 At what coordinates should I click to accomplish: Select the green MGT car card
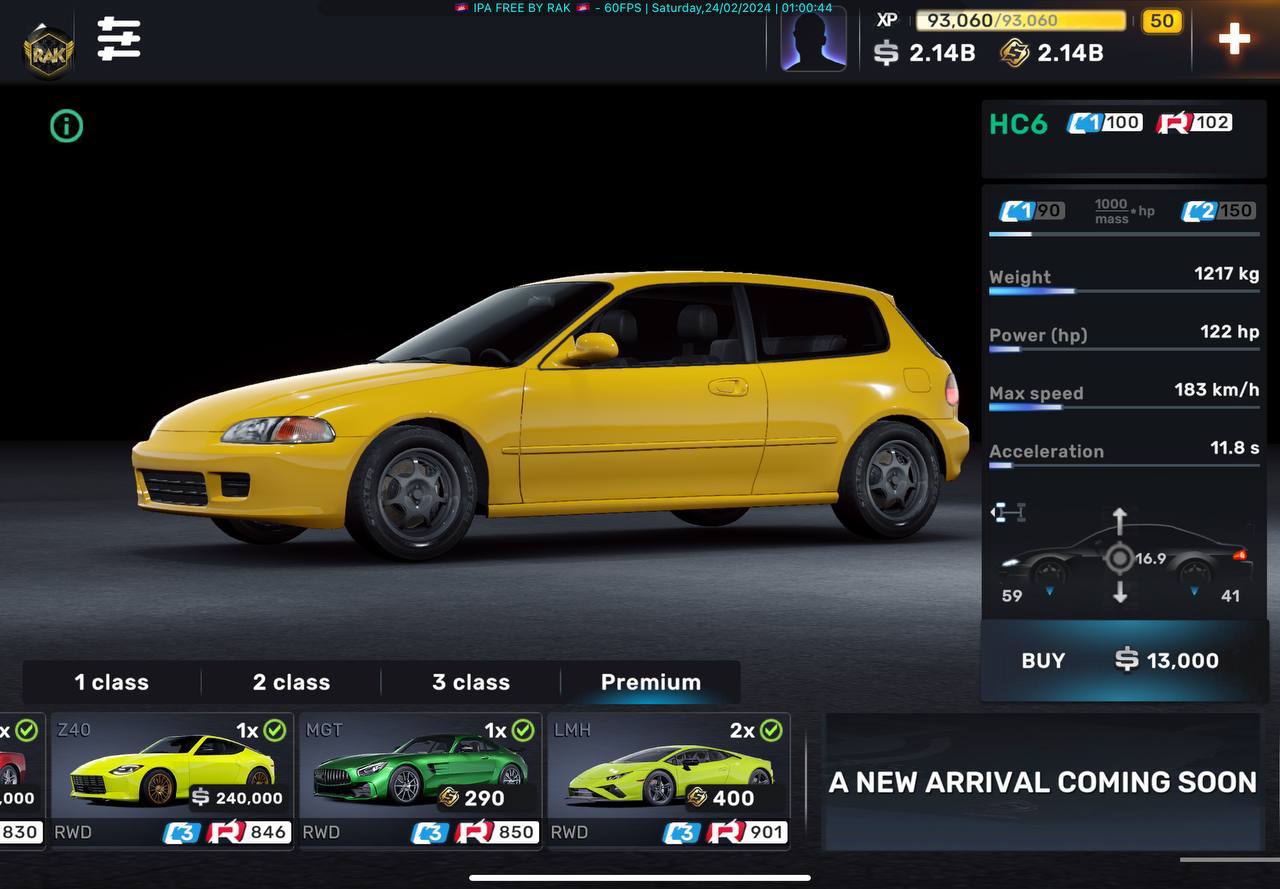pyautogui.click(x=420, y=780)
